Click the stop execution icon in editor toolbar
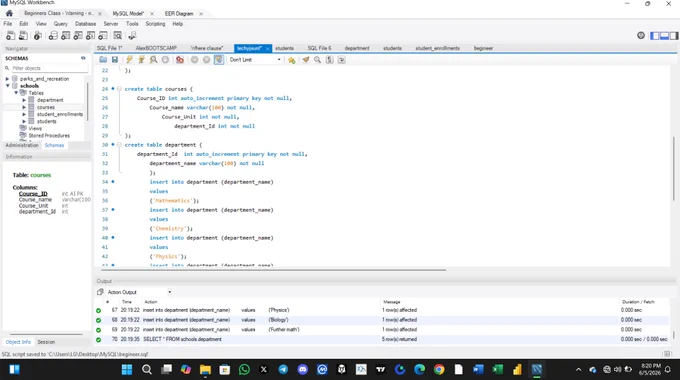 click(x=165, y=60)
